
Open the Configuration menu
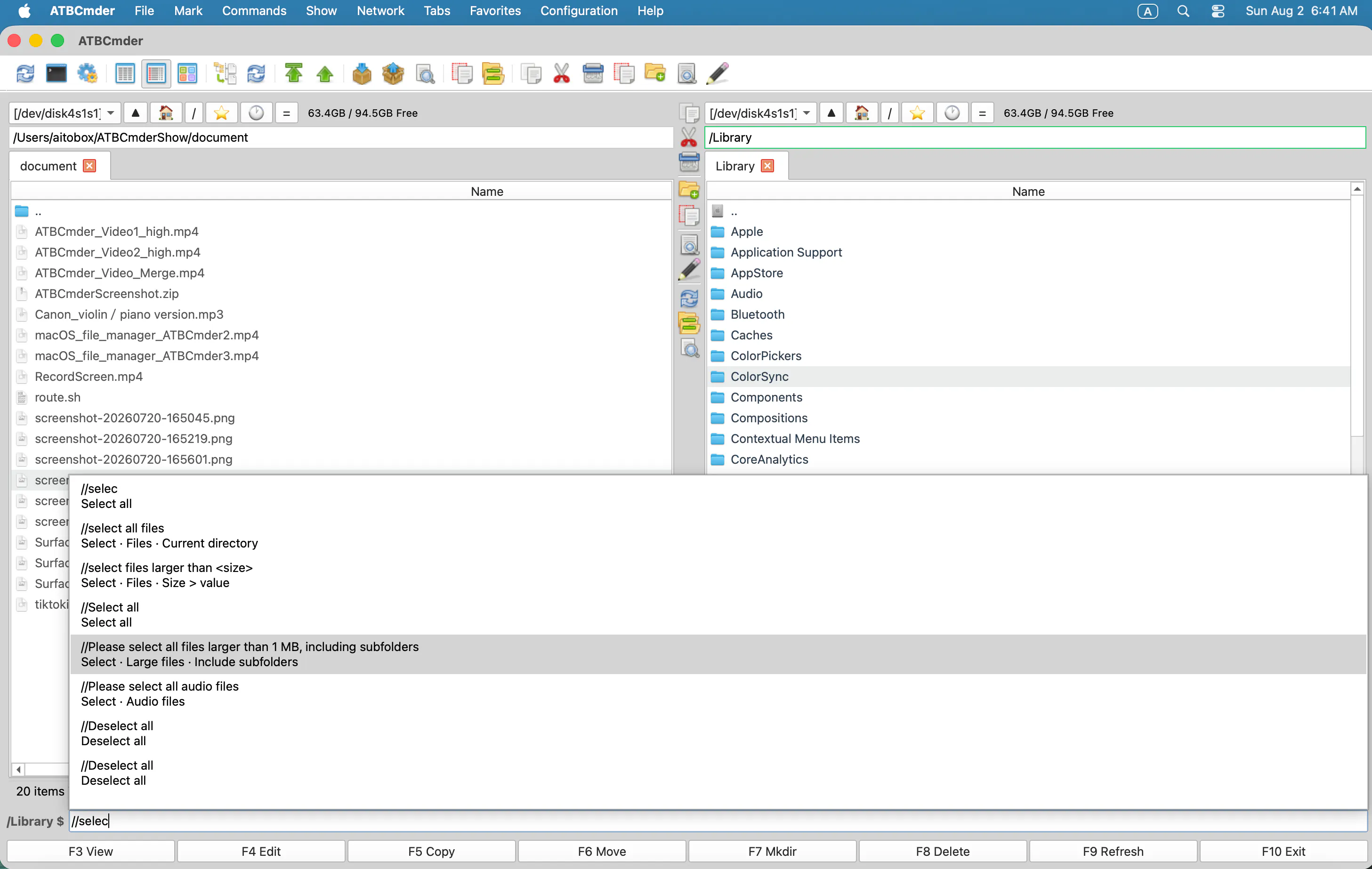[578, 11]
